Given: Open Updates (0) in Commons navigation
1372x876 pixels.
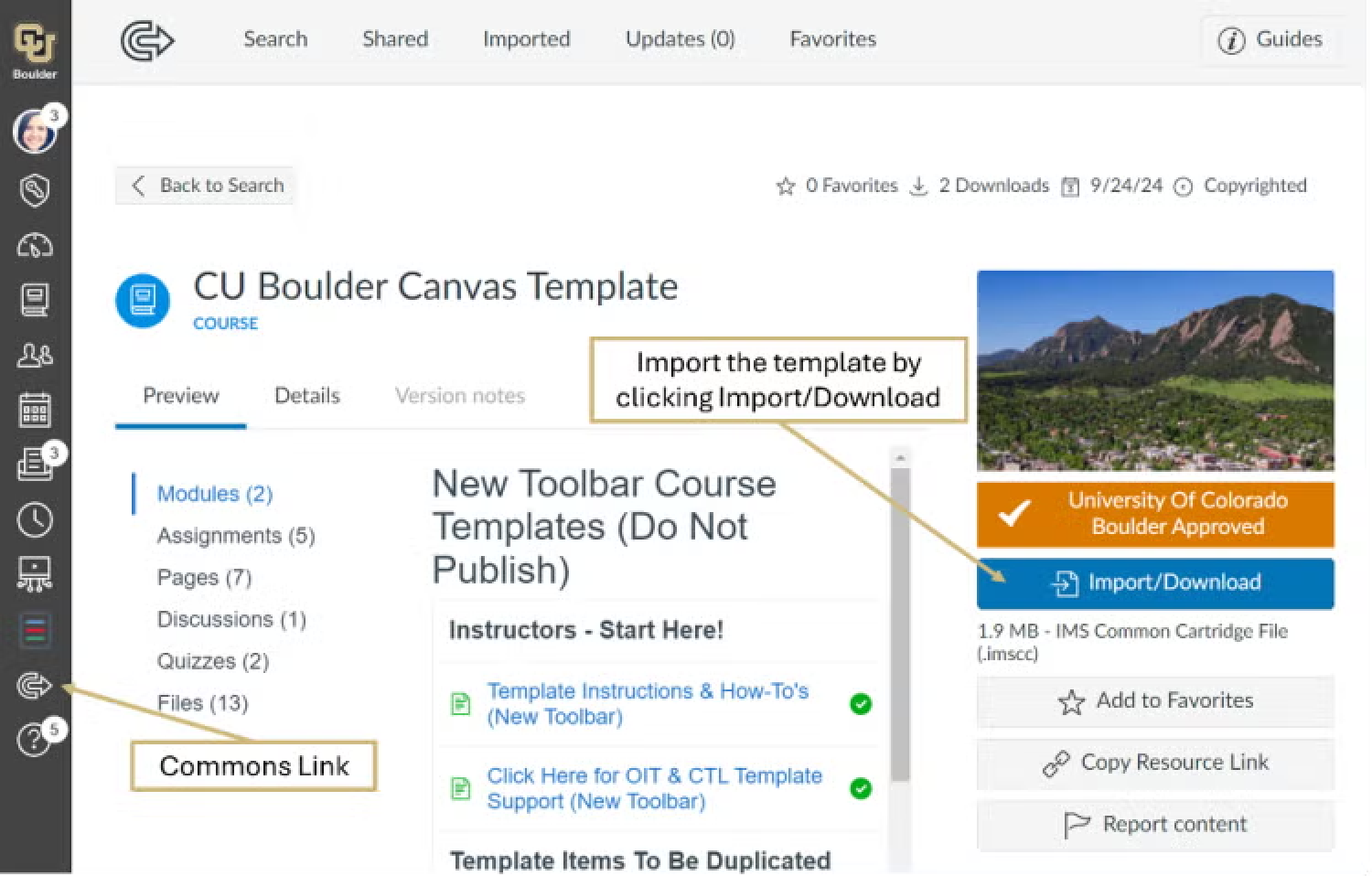Looking at the screenshot, I should (x=681, y=39).
